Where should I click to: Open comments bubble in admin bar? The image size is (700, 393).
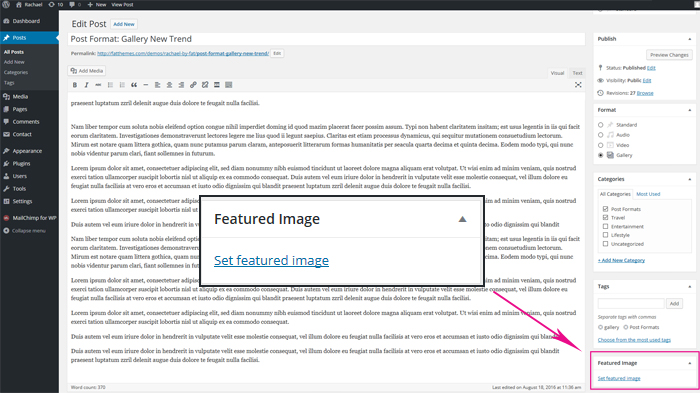(75, 4)
